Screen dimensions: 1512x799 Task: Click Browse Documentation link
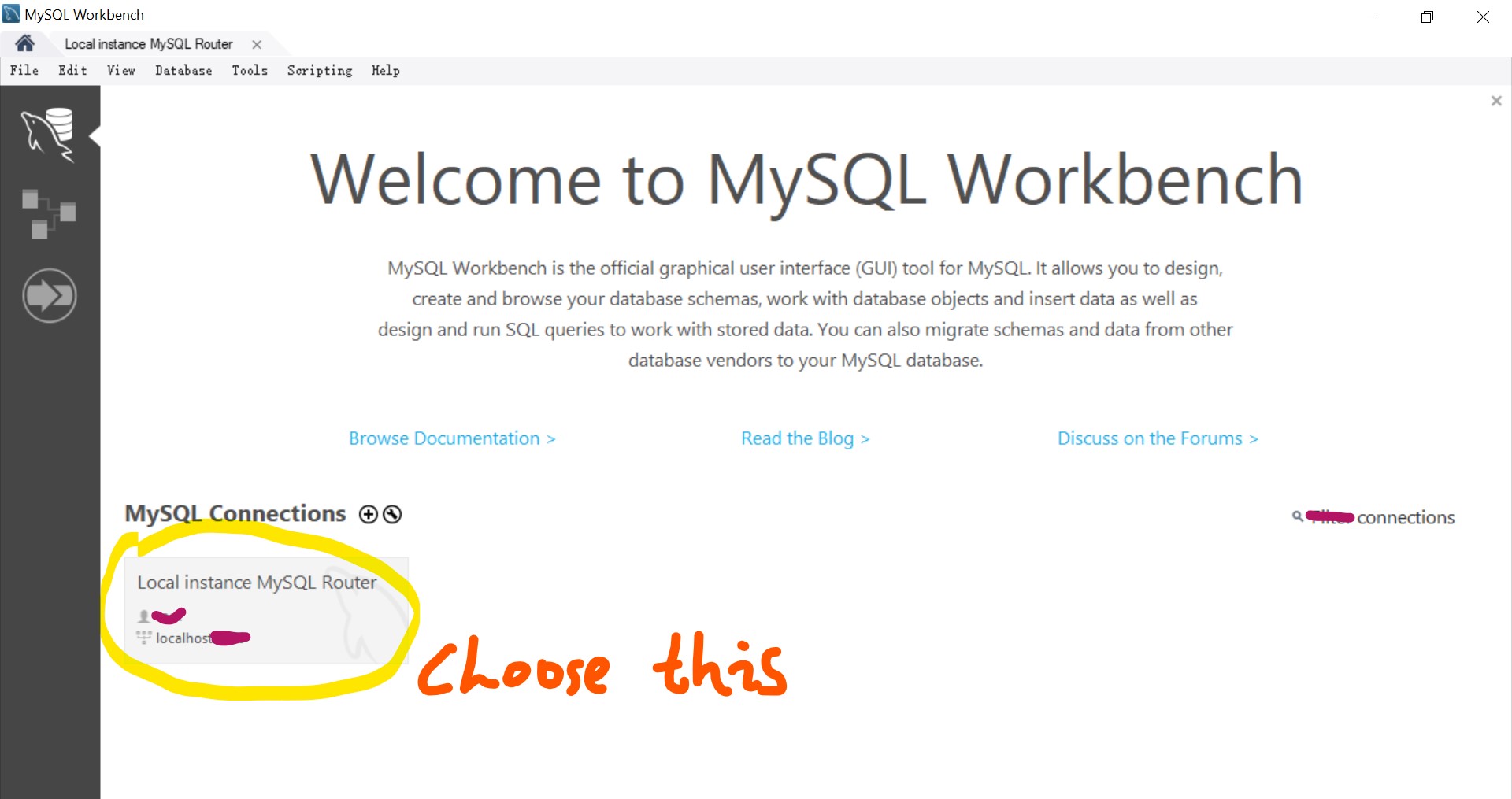452,438
